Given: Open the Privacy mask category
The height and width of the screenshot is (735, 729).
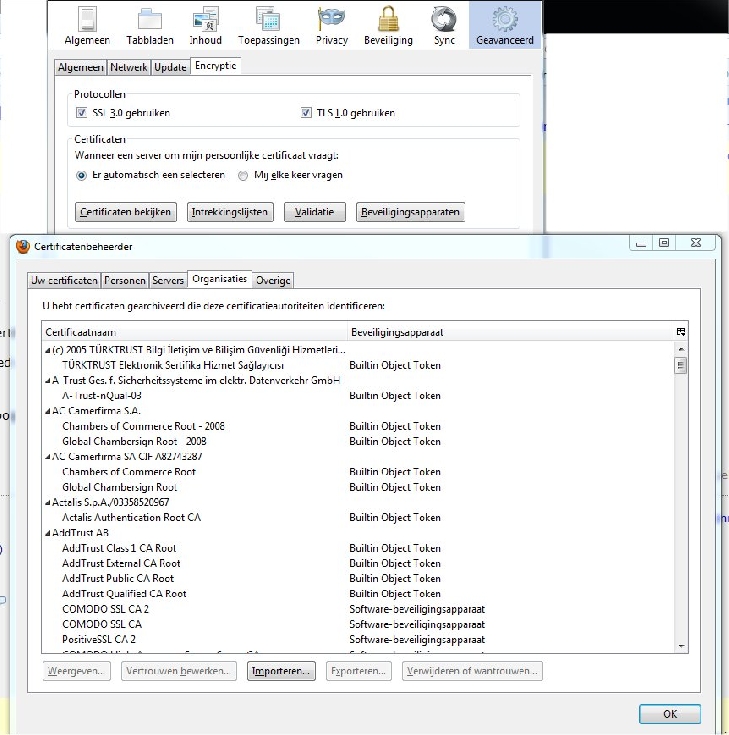Looking at the screenshot, I should coord(331,26).
